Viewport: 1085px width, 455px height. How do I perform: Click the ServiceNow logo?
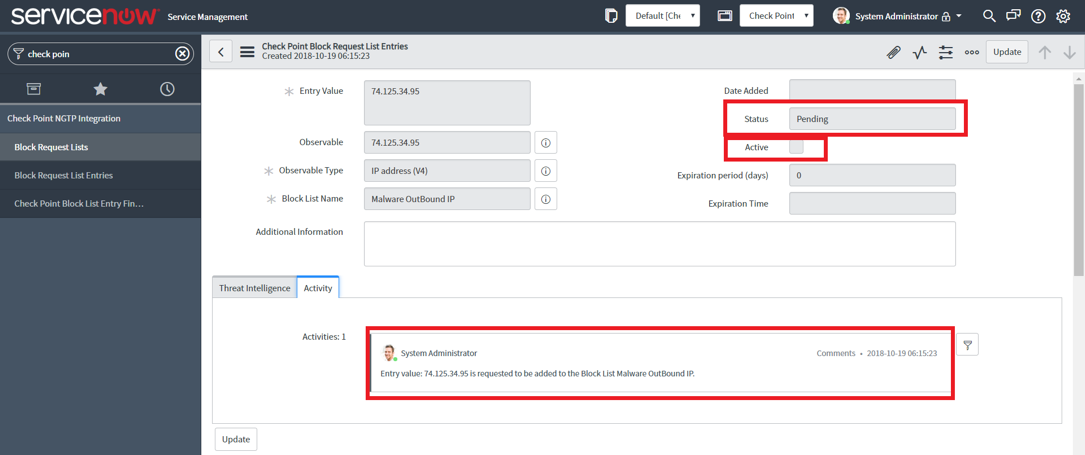(x=86, y=16)
